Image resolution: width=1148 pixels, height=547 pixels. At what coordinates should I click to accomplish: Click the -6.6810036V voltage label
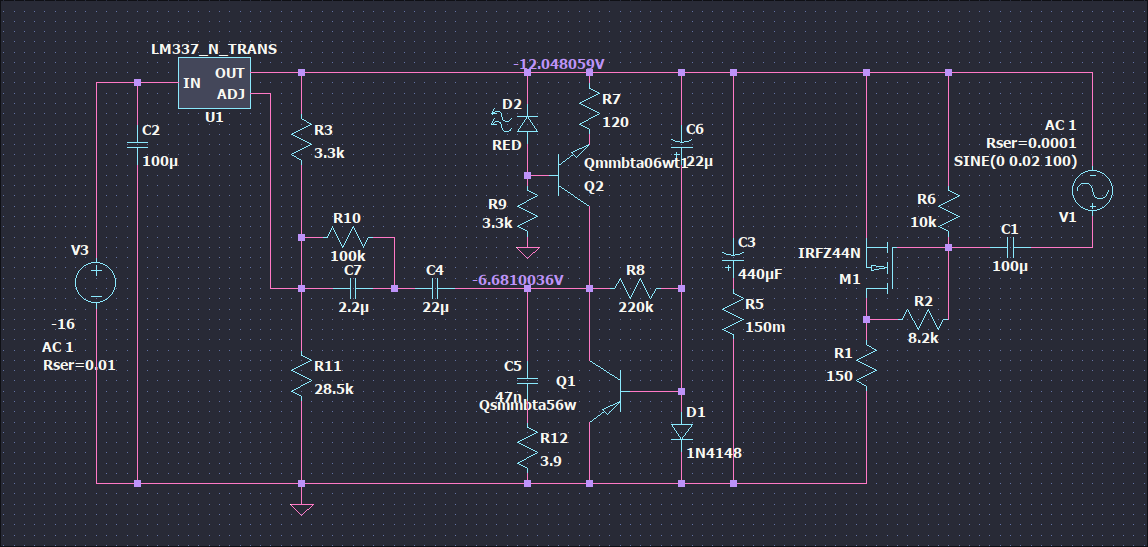518,280
